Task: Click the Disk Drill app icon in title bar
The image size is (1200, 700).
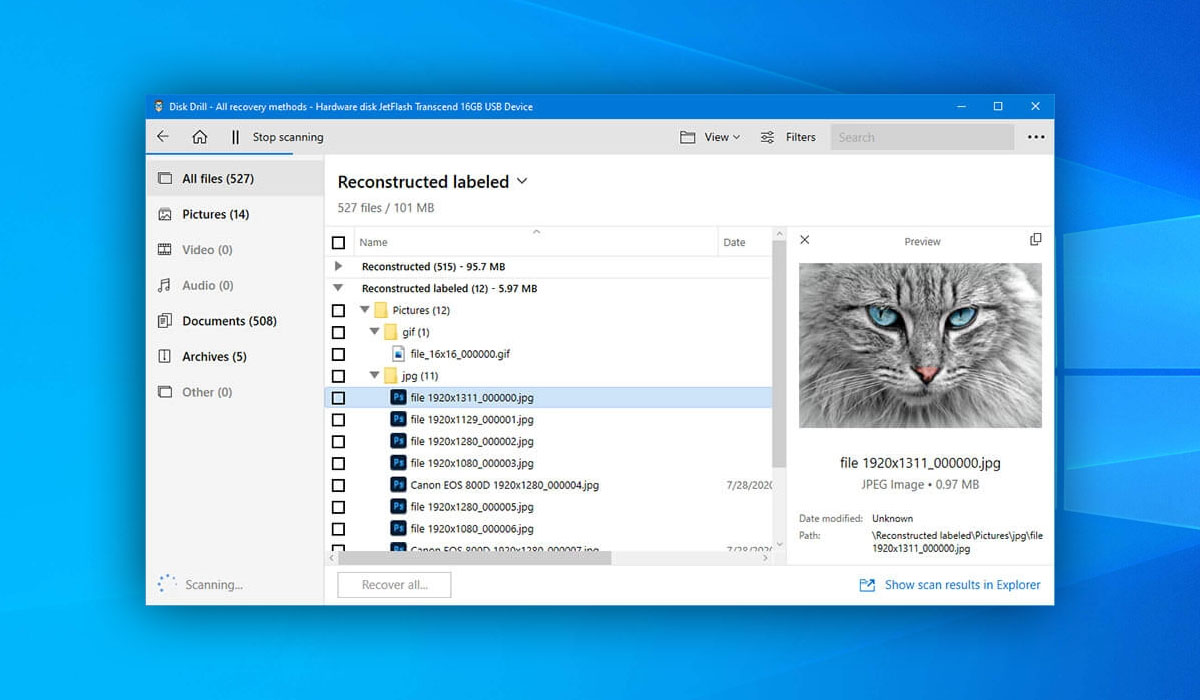Action: click(159, 107)
